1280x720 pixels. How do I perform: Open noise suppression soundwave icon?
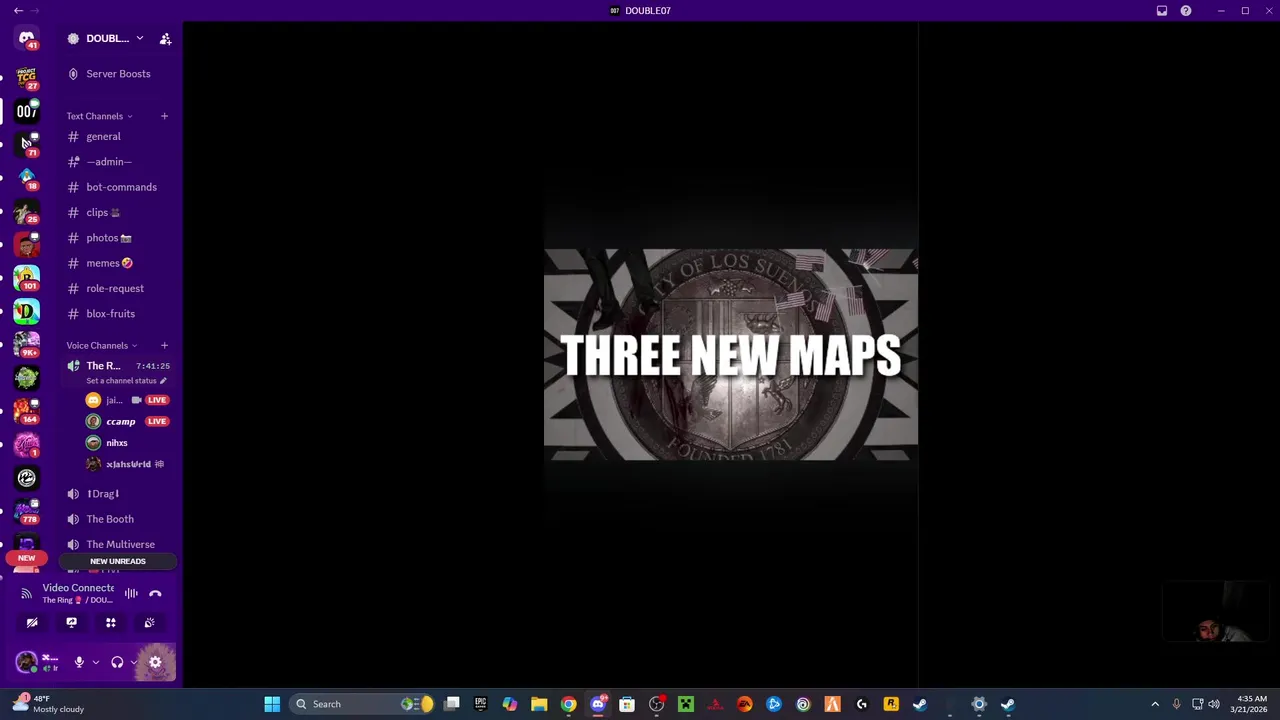coord(131,594)
